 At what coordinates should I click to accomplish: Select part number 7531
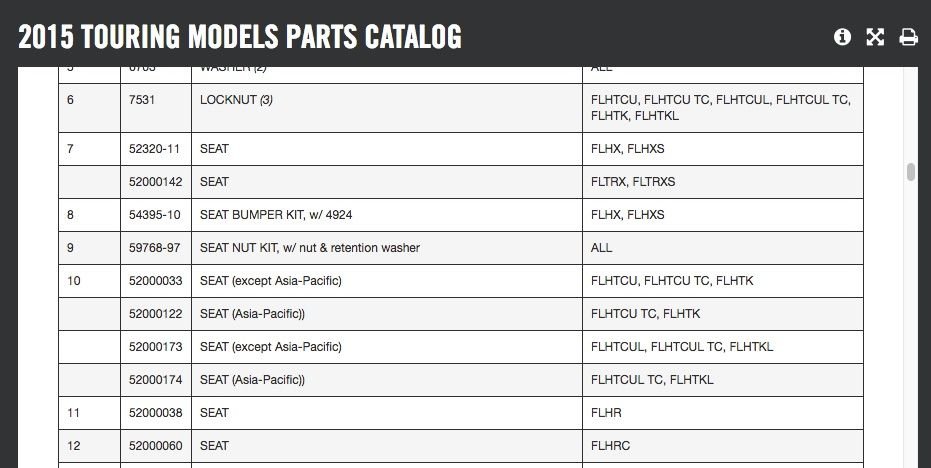142,100
